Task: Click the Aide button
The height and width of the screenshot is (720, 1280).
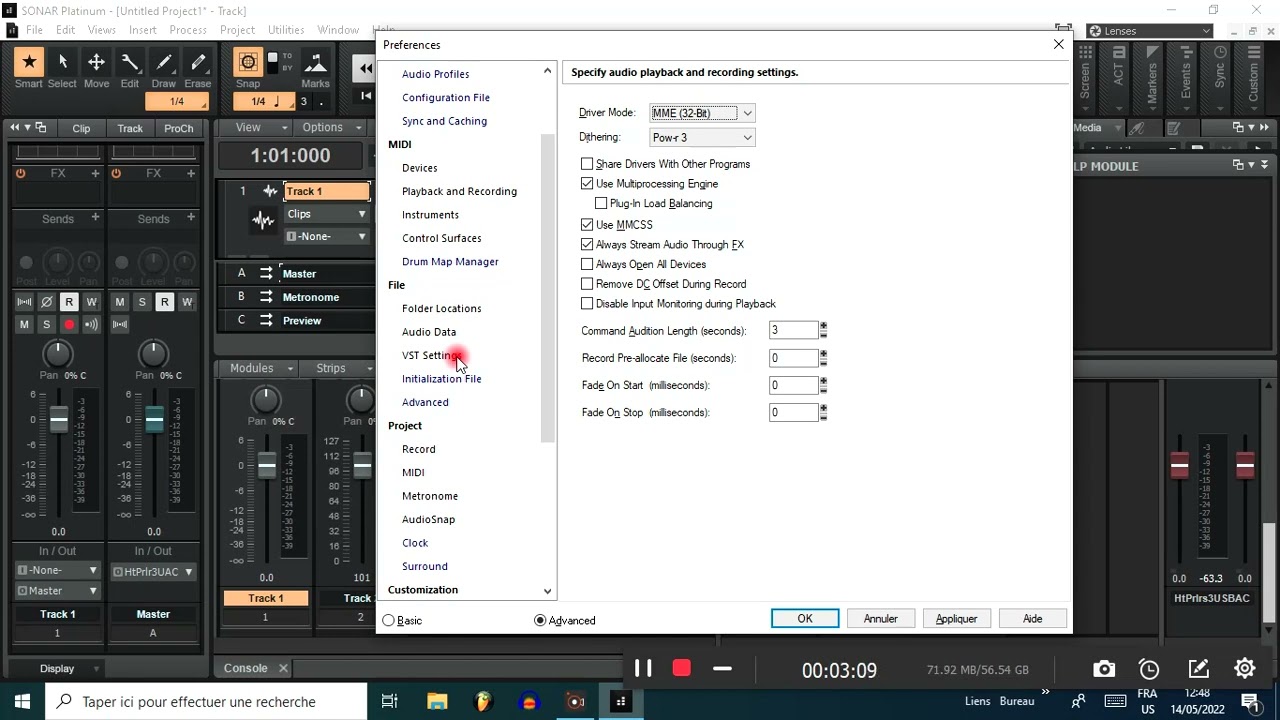Action: 1033,619
